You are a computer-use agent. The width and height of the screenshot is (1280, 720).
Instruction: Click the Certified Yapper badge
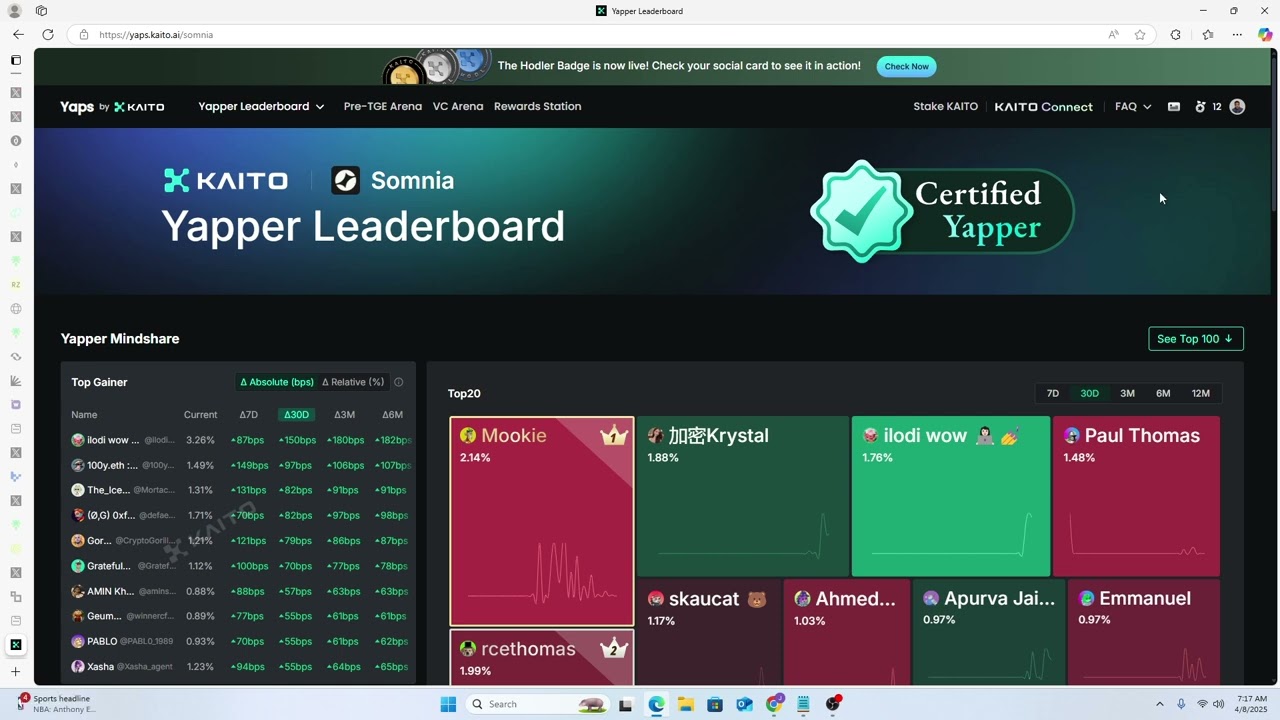click(x=941, y=211)
